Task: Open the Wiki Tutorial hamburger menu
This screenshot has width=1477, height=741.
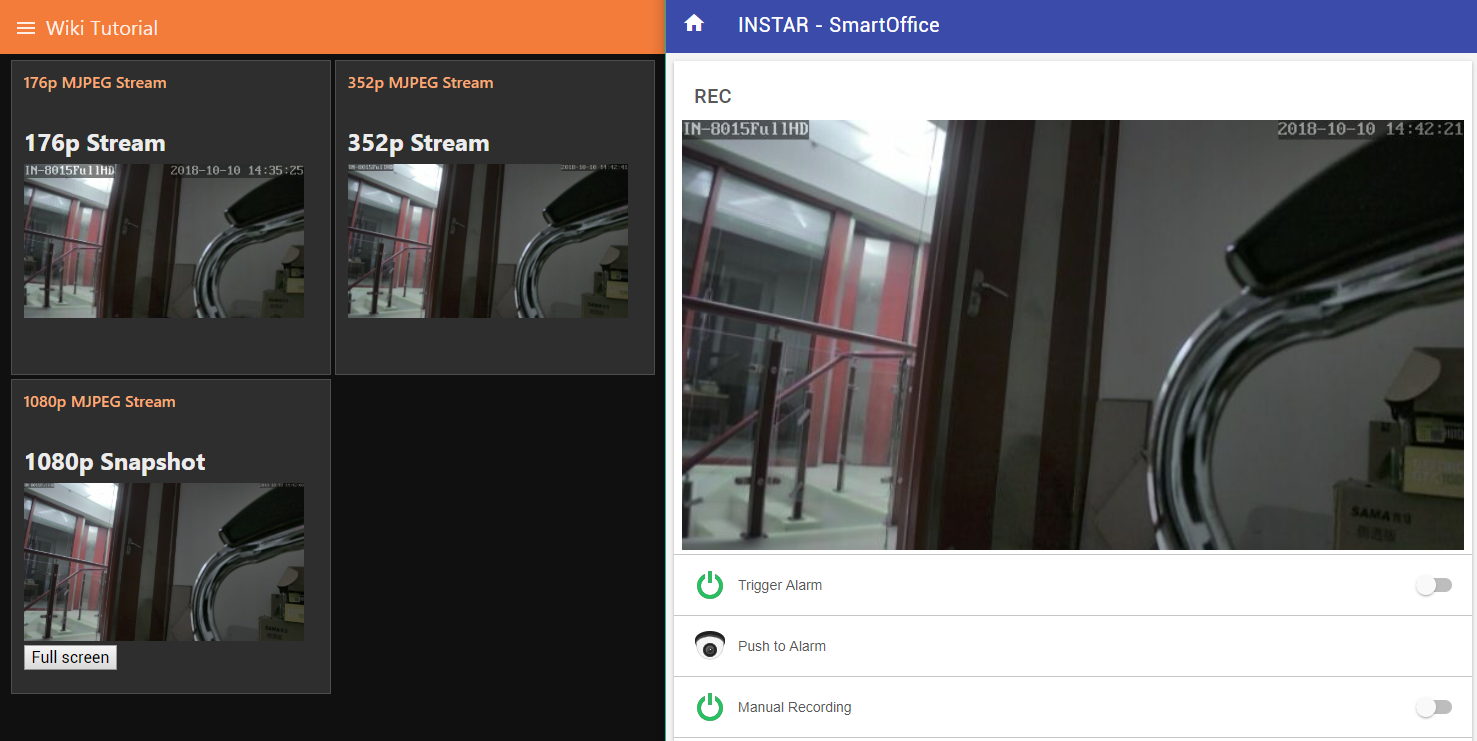Action: tap(26, 28)
